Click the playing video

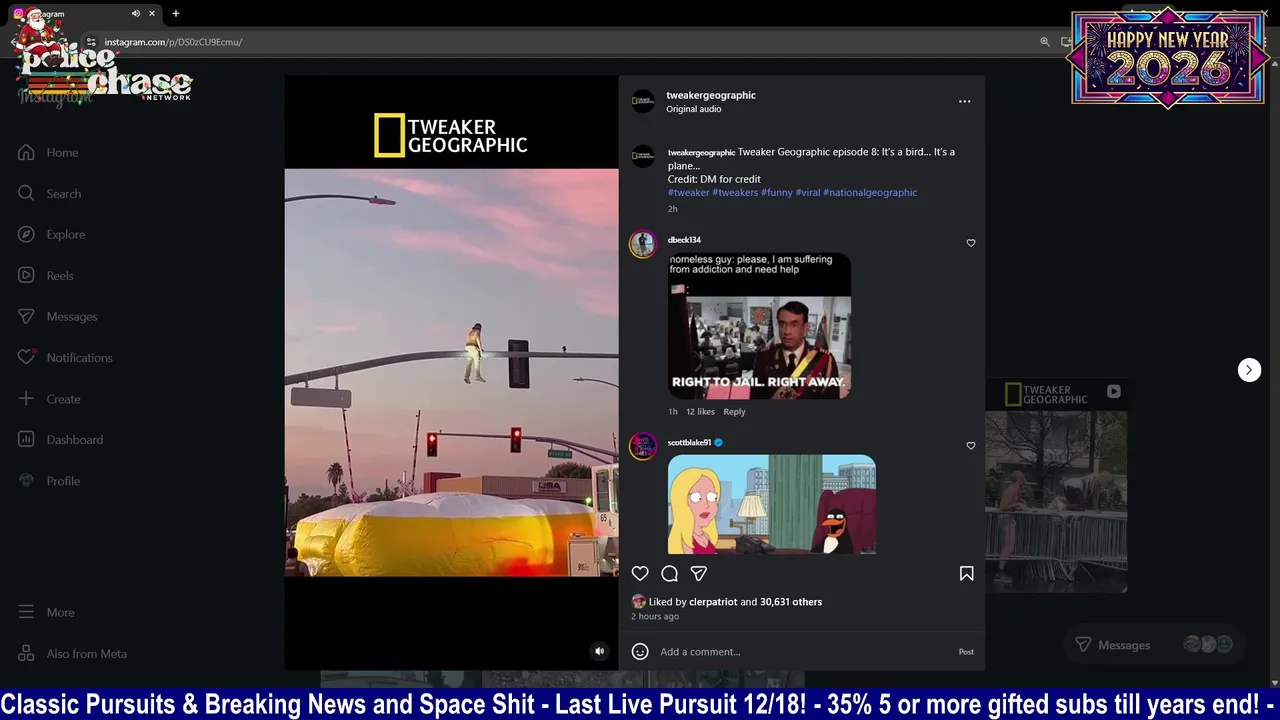point(451,372)
